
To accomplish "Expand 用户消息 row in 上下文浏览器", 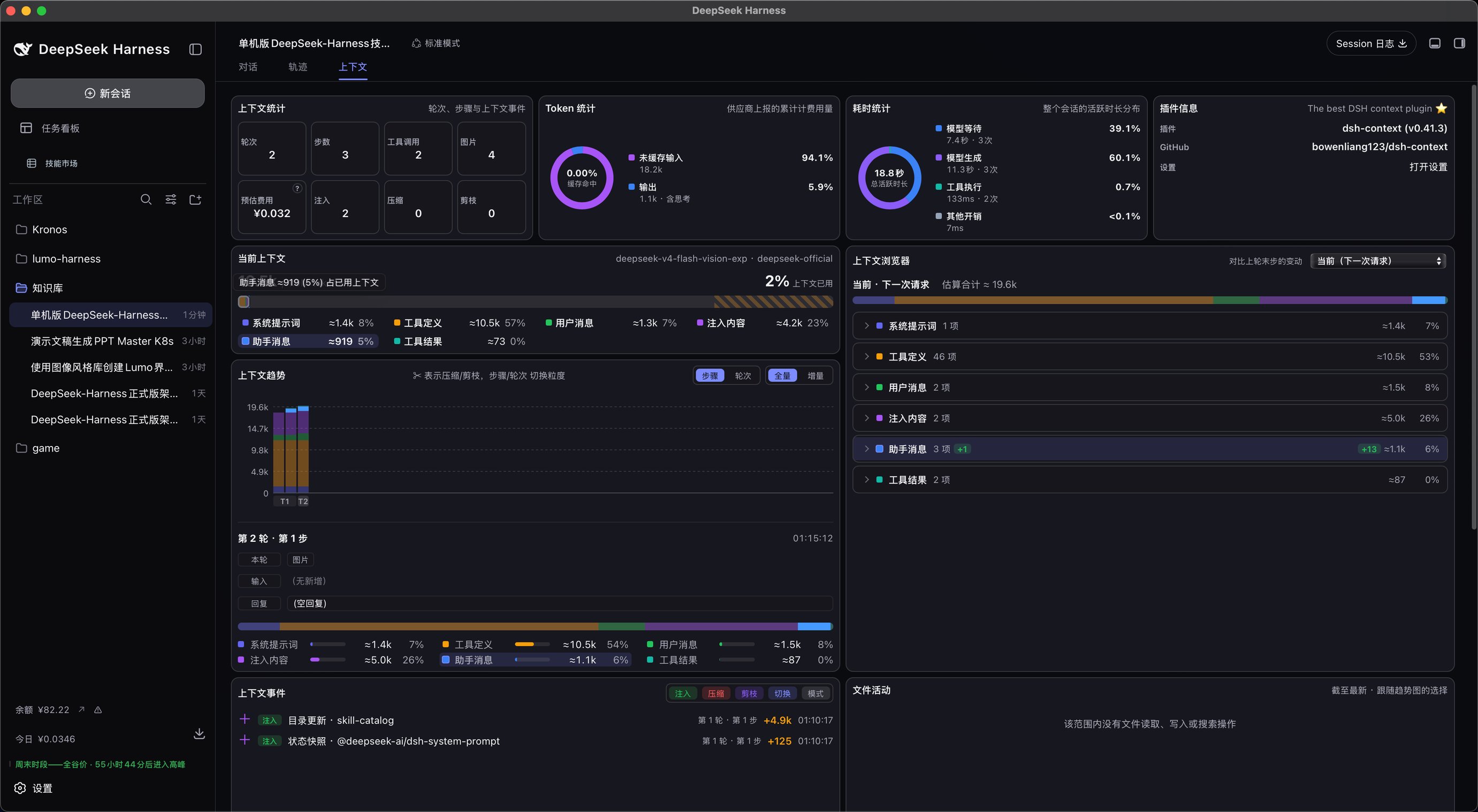I will 1150,388.
